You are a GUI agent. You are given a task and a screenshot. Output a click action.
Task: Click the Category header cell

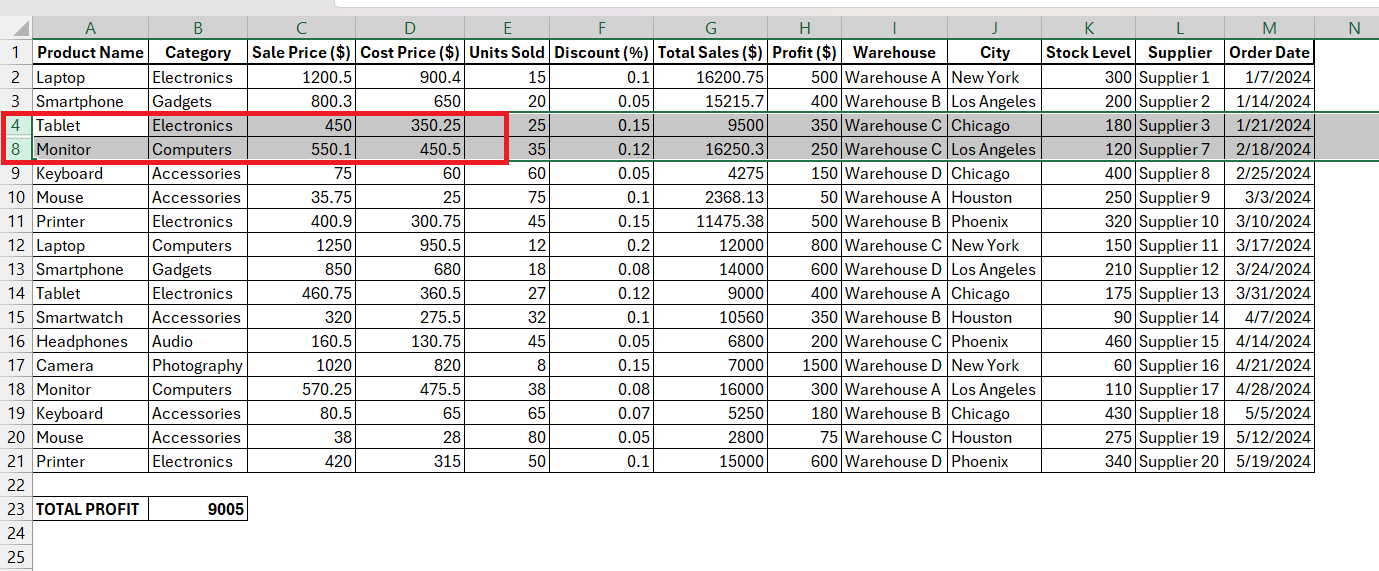[198, 52]
